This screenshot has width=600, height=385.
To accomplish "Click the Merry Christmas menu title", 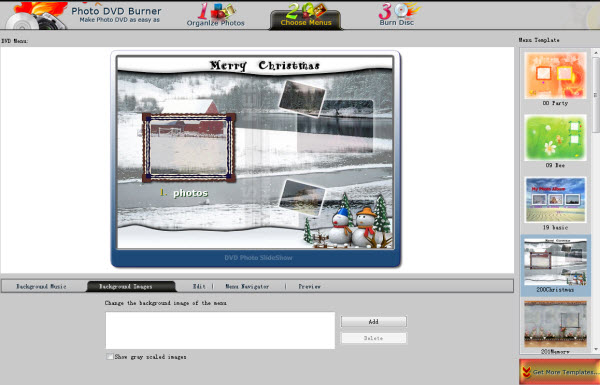I will pos(264,65).
